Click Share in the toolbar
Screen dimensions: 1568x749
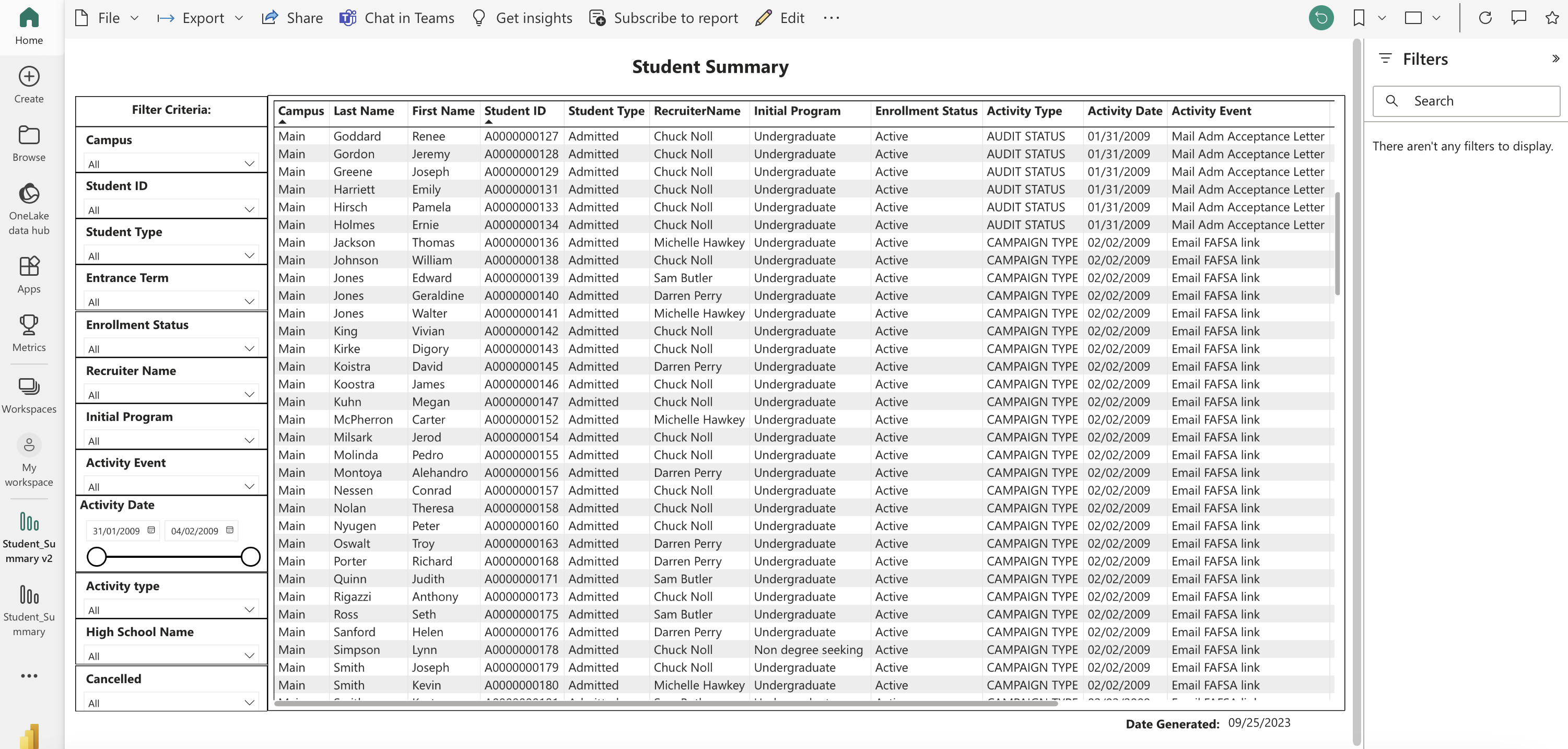point(291,18)
